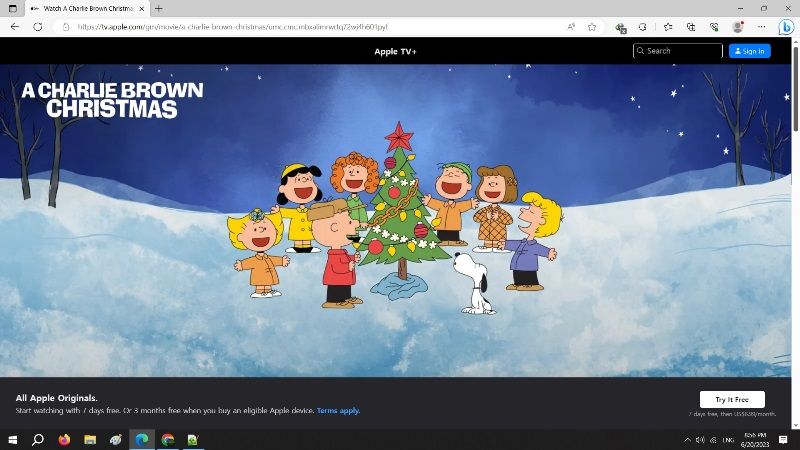Click the page vertical scrollbar thumb
800x450 pixels.
pos(795,89)
